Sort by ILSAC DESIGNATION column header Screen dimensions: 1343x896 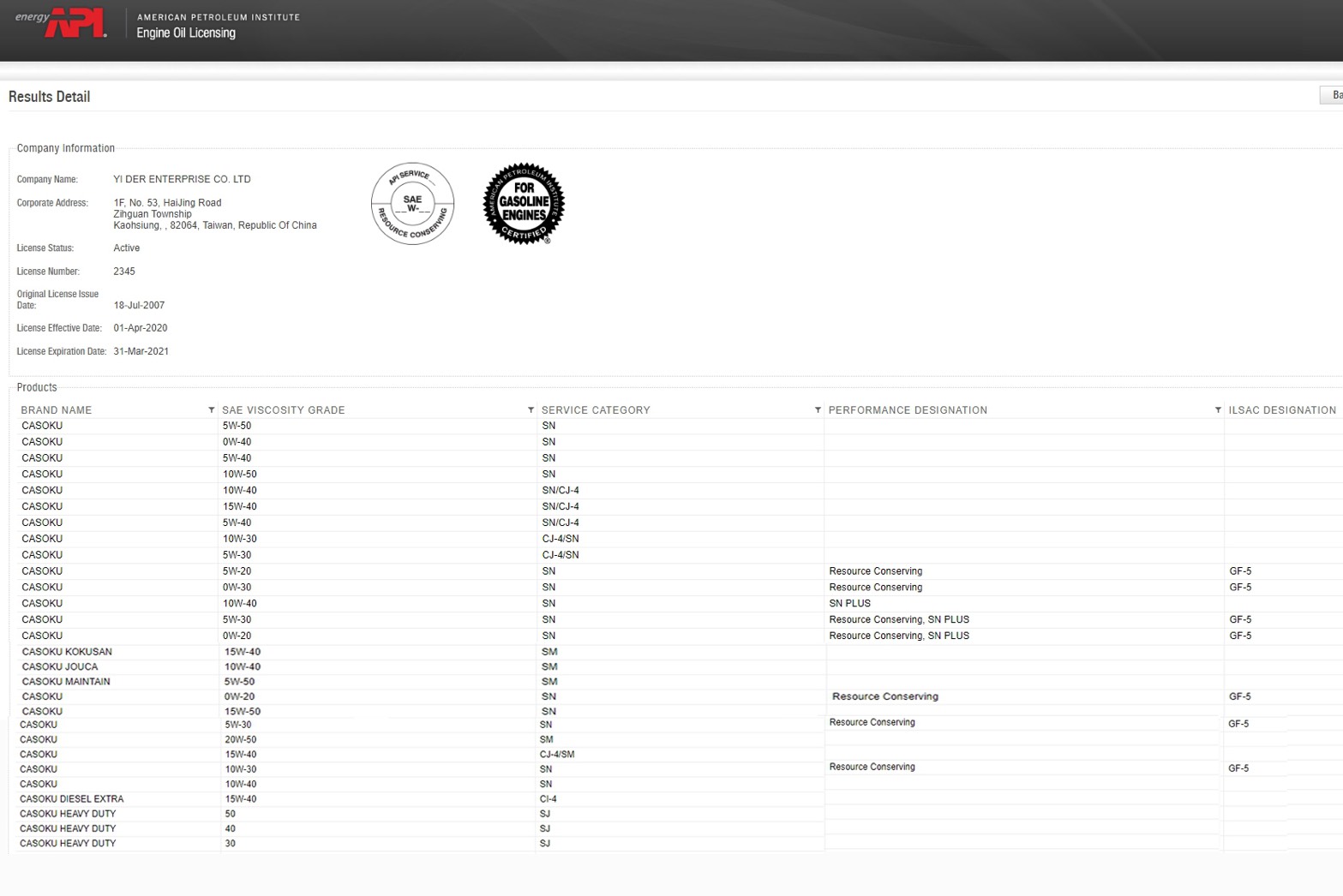[1282, 410]
